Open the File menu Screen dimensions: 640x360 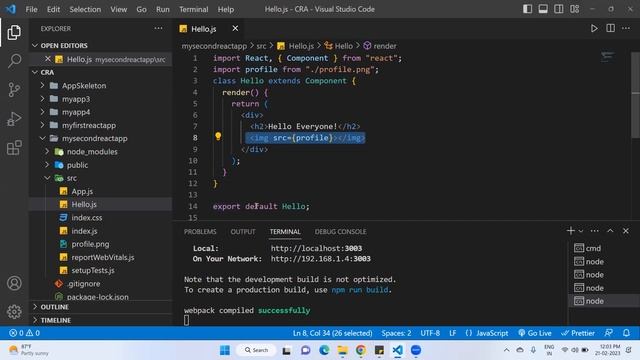(31, 9)
